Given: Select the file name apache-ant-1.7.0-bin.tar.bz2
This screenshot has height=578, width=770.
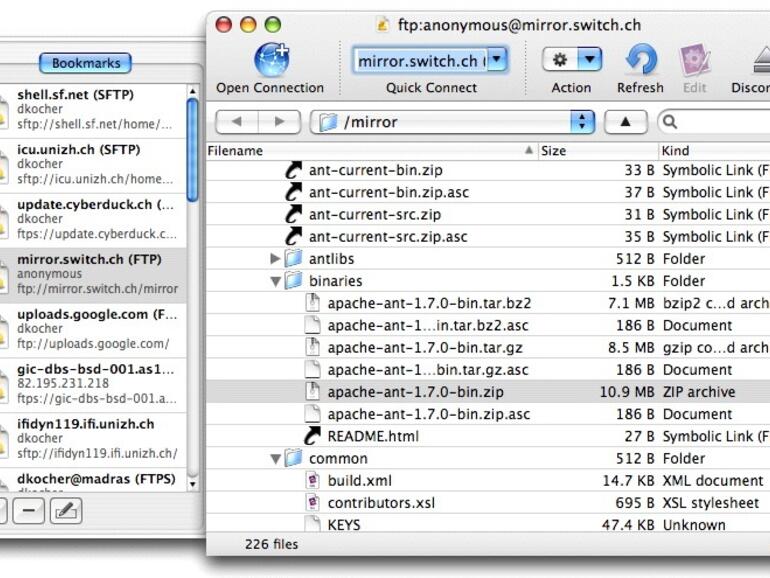Looking at the screenshot, I should [429, 303].
